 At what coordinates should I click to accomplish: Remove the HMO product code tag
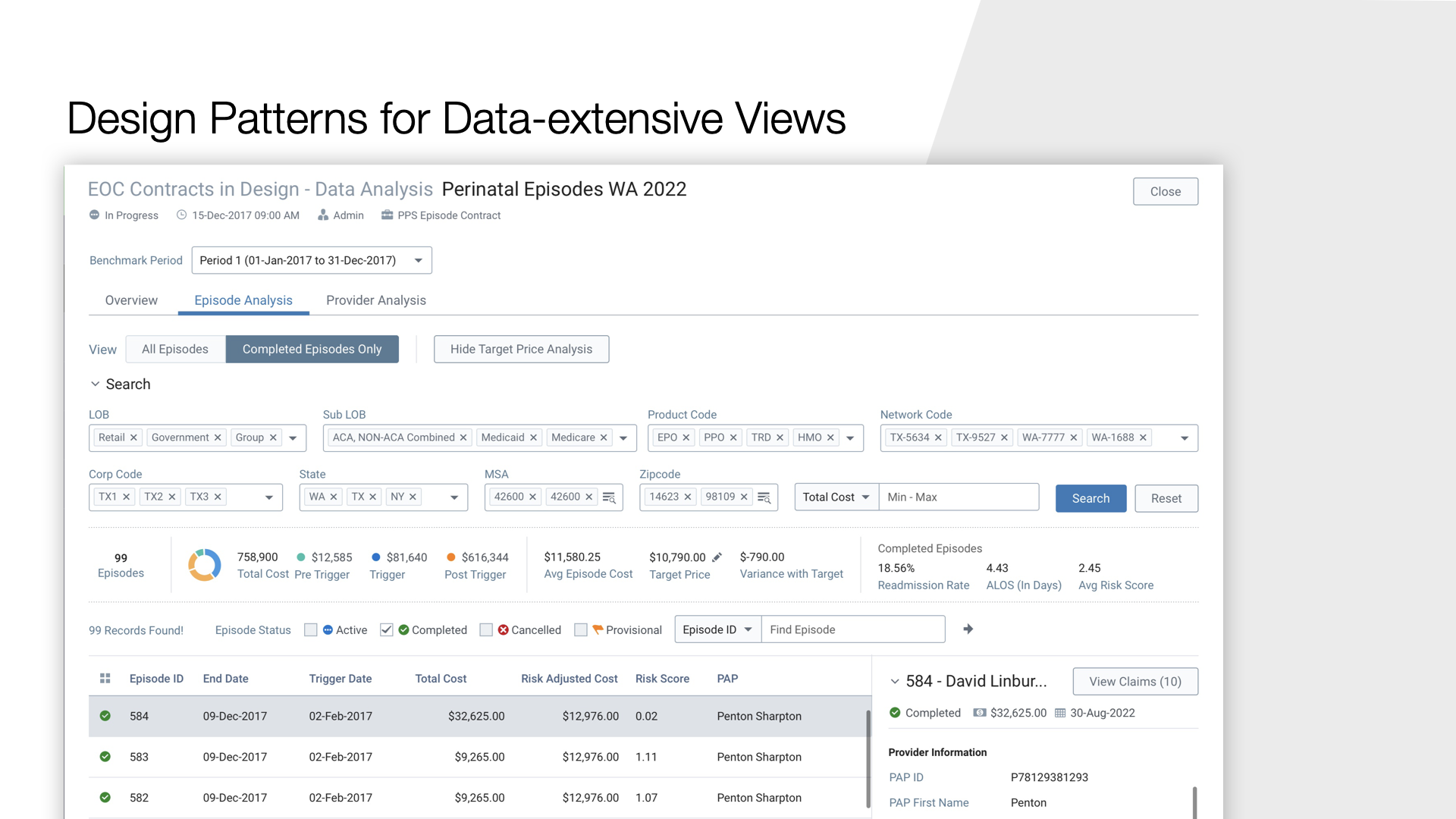(830, 438)
